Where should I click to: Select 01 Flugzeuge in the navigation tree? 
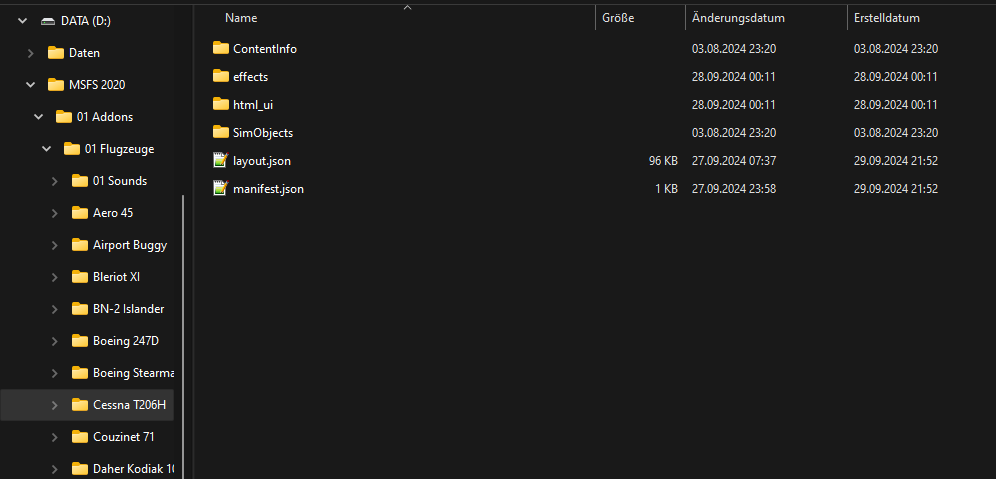tap(119, 149)
